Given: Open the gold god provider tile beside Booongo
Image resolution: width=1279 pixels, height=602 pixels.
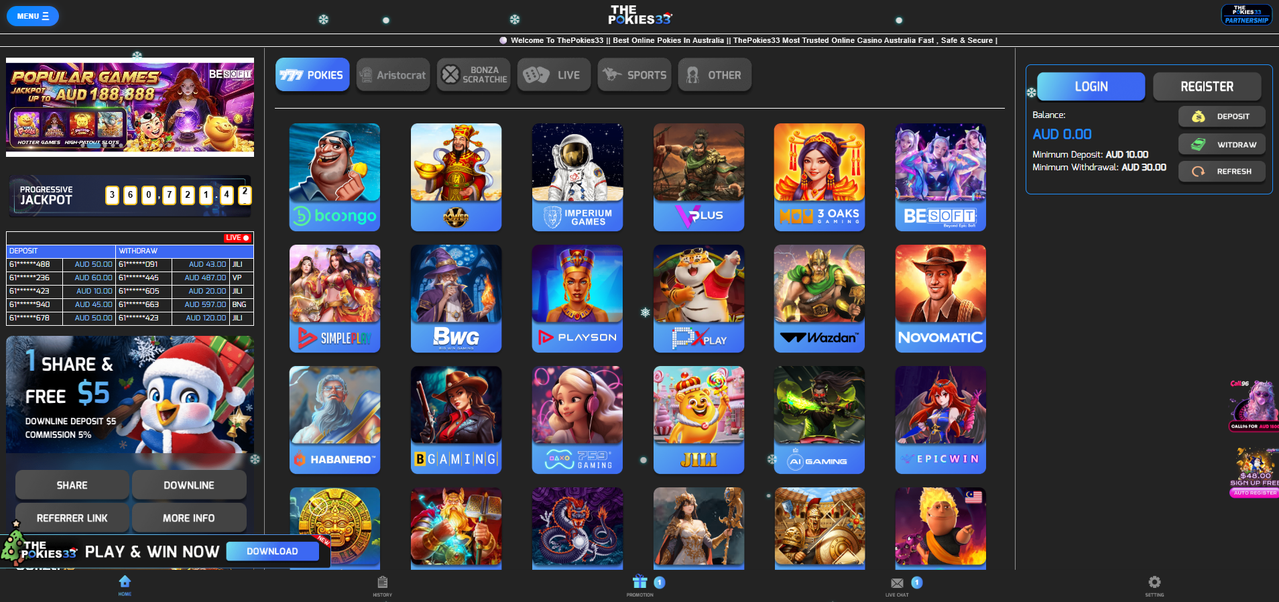Looking at the screenshot, I should (456, 177).
